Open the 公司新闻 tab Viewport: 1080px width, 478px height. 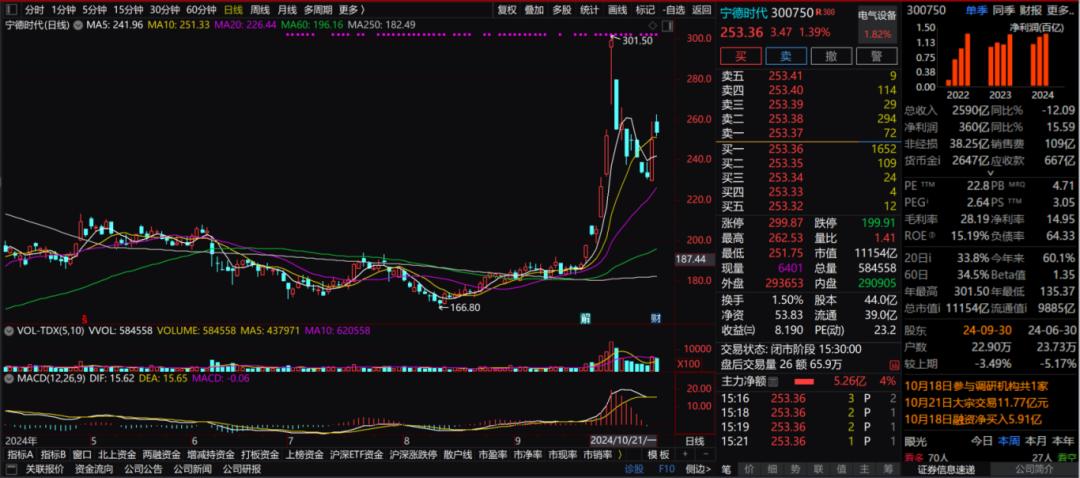(x=192, y=469)
